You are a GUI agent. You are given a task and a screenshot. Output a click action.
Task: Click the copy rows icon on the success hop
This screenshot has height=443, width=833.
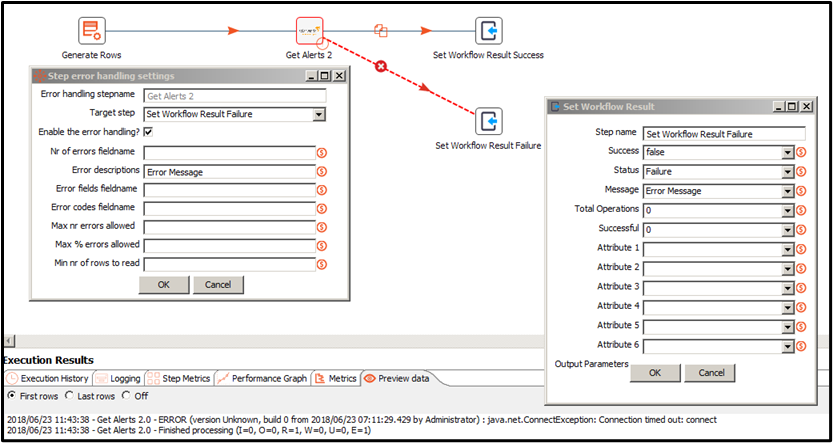click(x=380, y=31)
